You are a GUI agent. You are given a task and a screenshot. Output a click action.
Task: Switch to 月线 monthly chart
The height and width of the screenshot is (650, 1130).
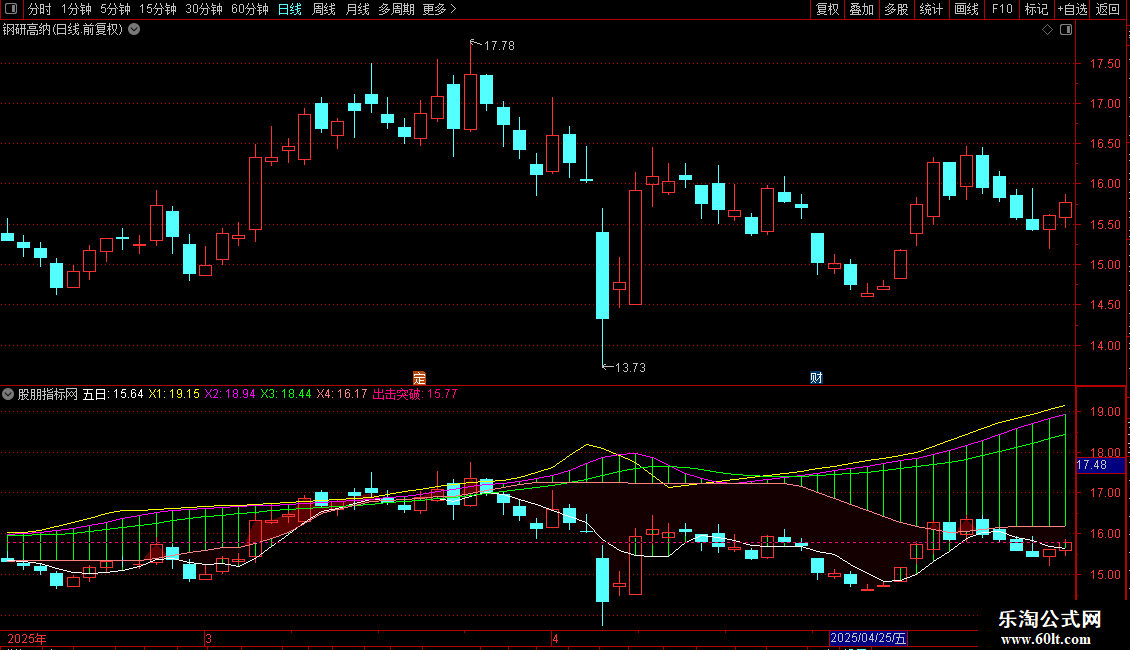pos(357,9)
